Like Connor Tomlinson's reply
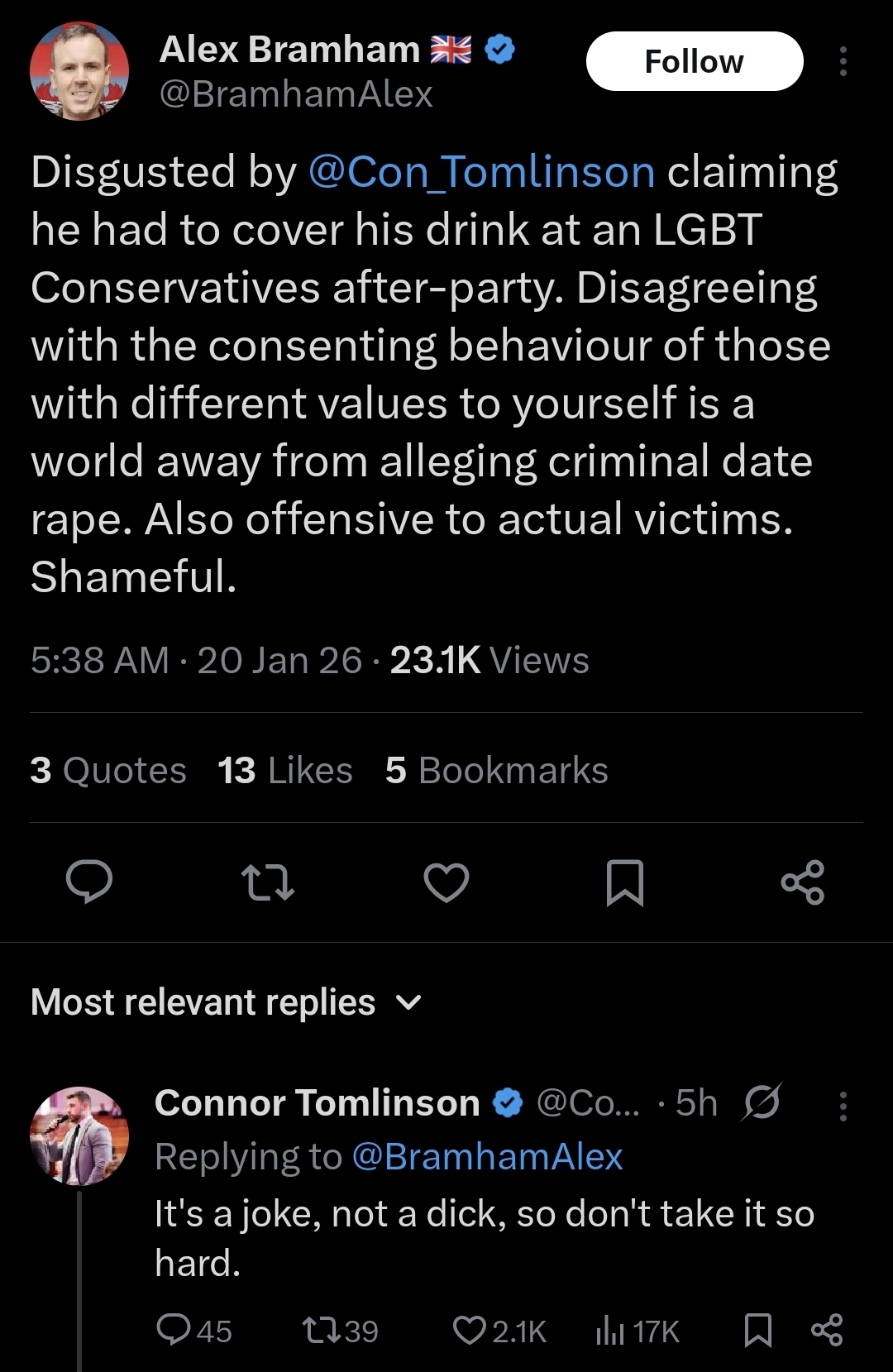Image resolution: width=893 pixels, height=1372 pixels. click(470, 1331)
